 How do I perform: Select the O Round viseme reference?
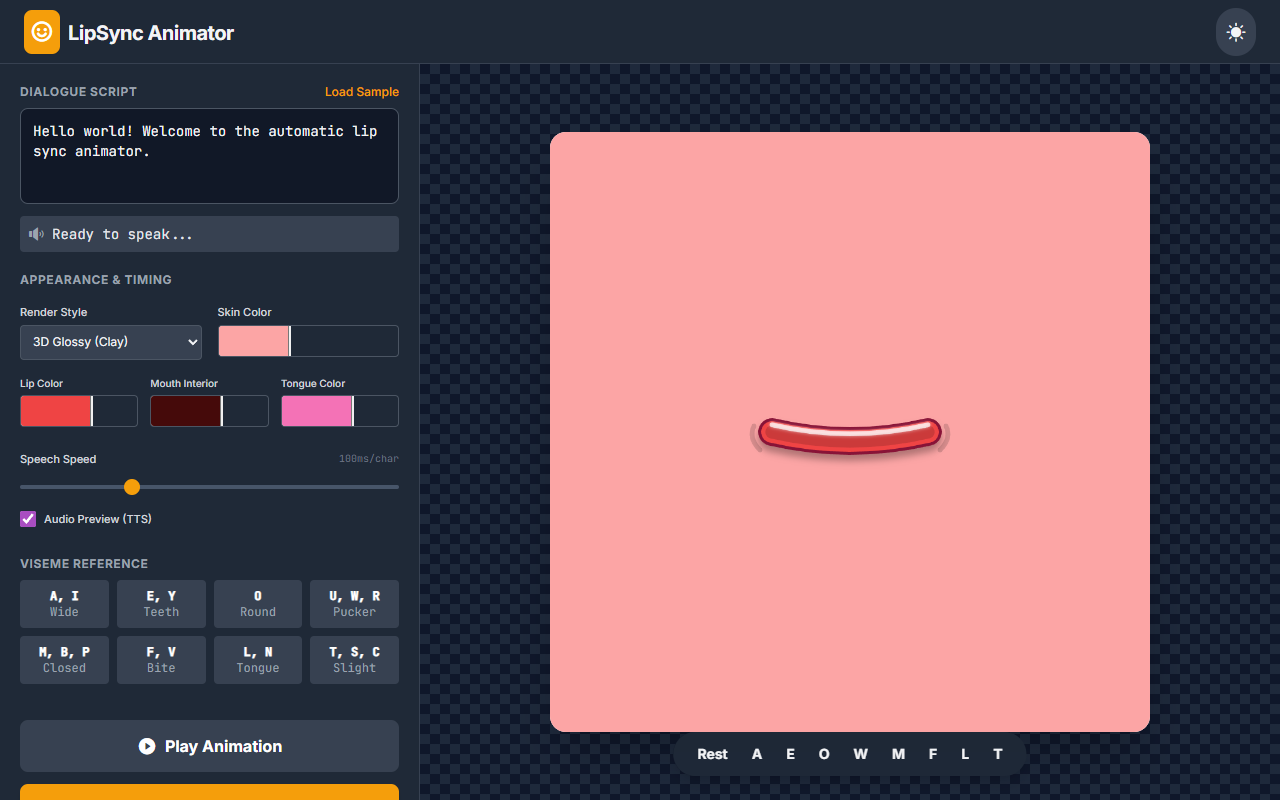257,603
